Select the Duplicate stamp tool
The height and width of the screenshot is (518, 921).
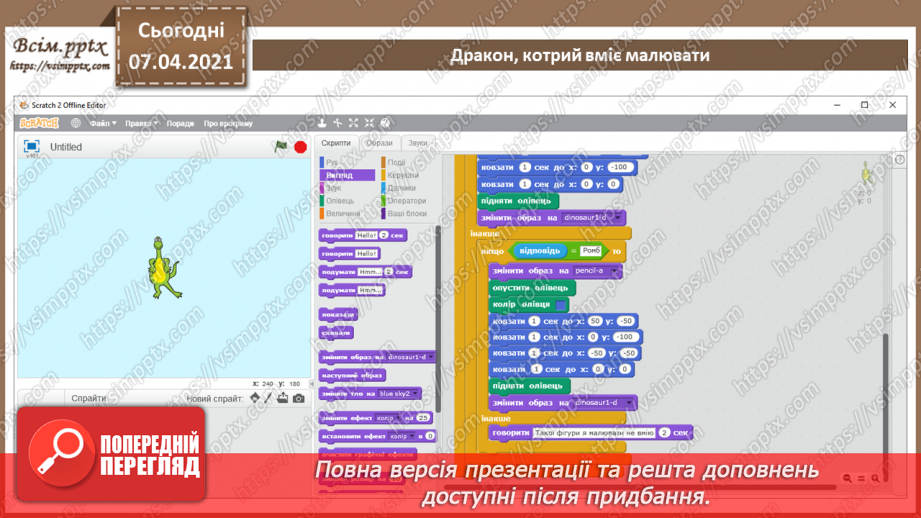(322, 123)
